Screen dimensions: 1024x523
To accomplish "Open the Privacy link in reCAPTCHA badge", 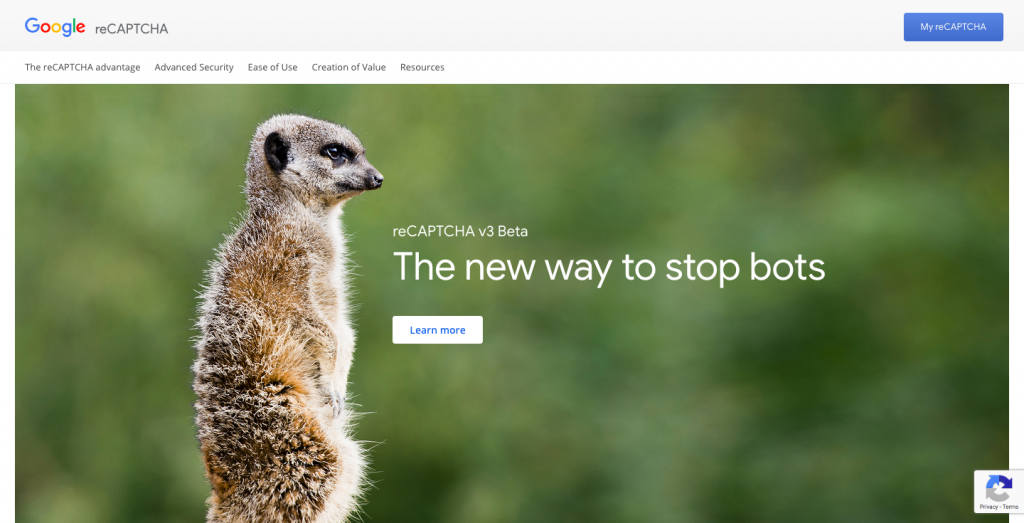I will pos(988,507).
